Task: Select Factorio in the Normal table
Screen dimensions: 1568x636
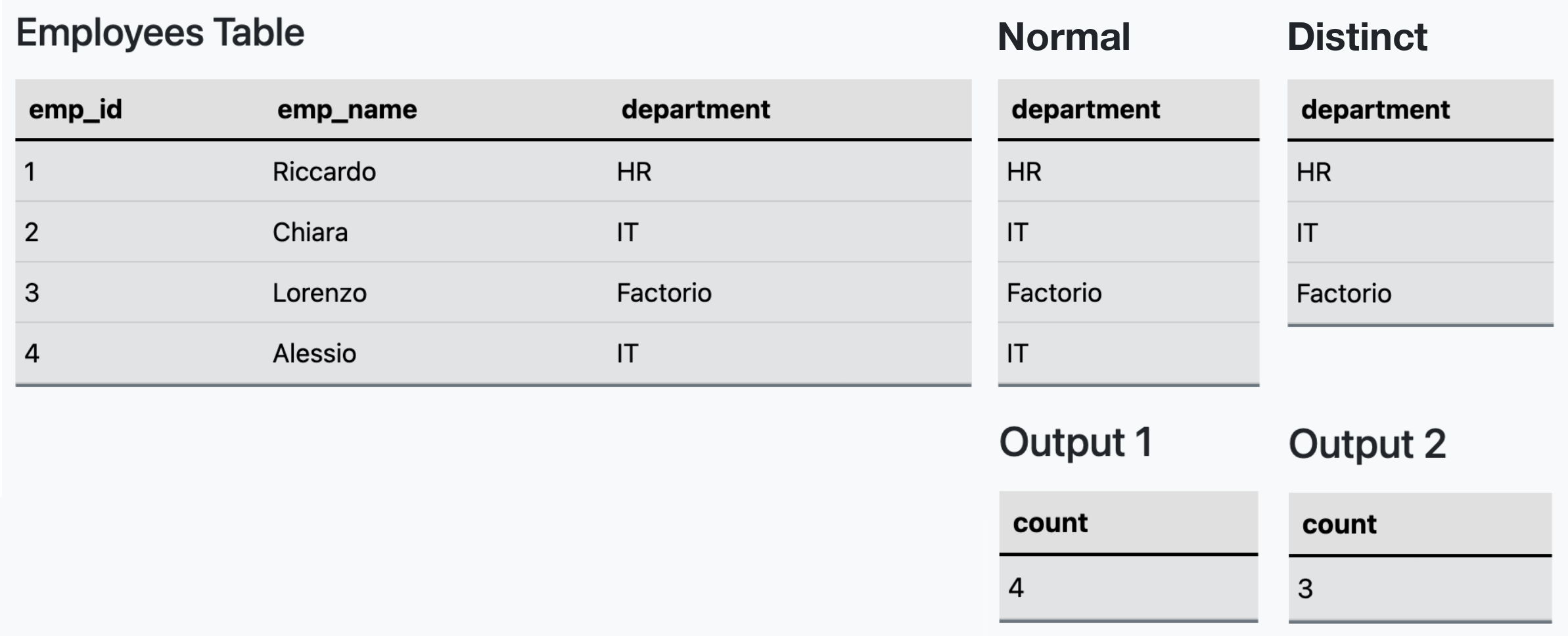Action: (x=1054, y=293)
